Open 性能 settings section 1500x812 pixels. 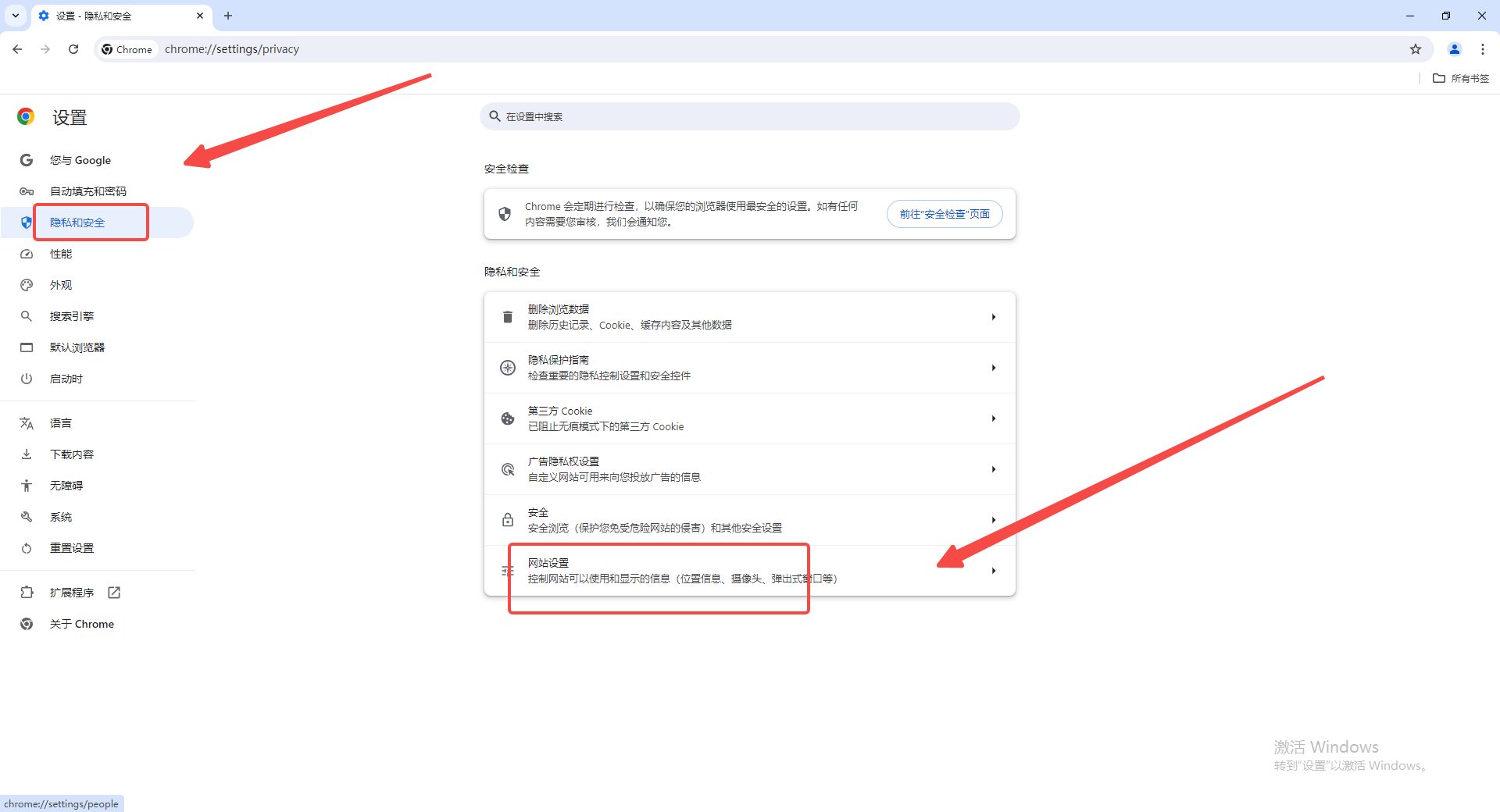(x=97, y=254)
